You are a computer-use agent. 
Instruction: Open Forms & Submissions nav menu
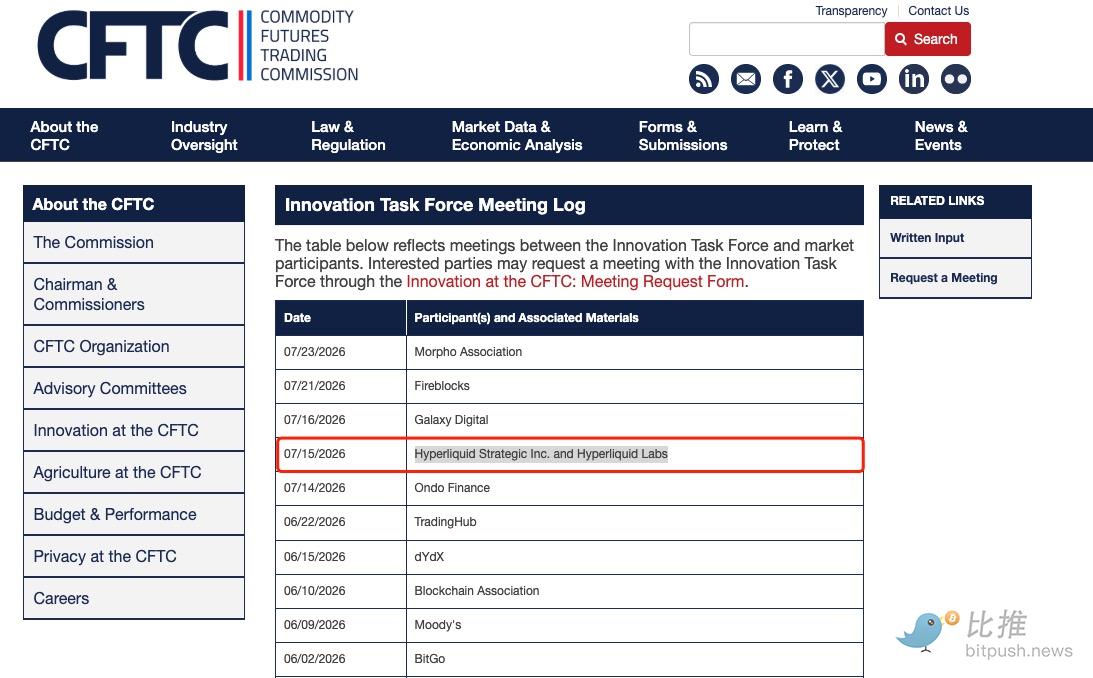coord(682,136)
